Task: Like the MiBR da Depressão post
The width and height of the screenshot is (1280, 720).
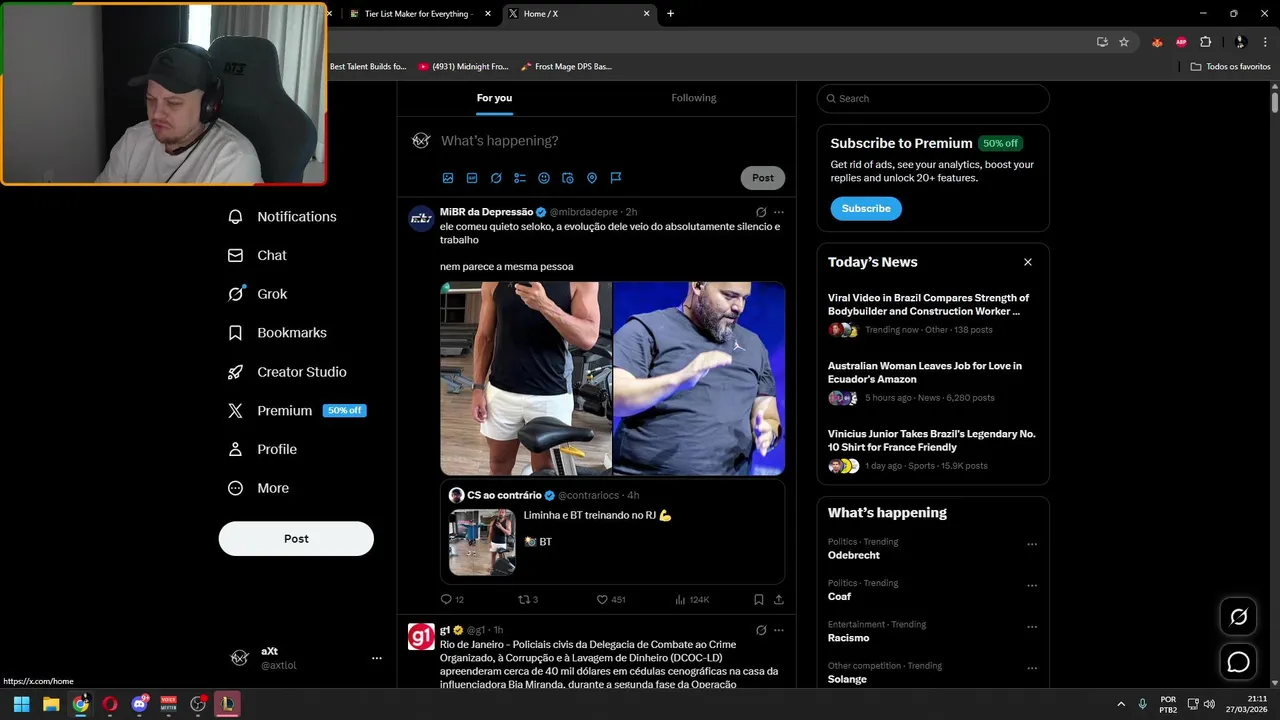Action: pyautogui.click(x=611, y=600)
